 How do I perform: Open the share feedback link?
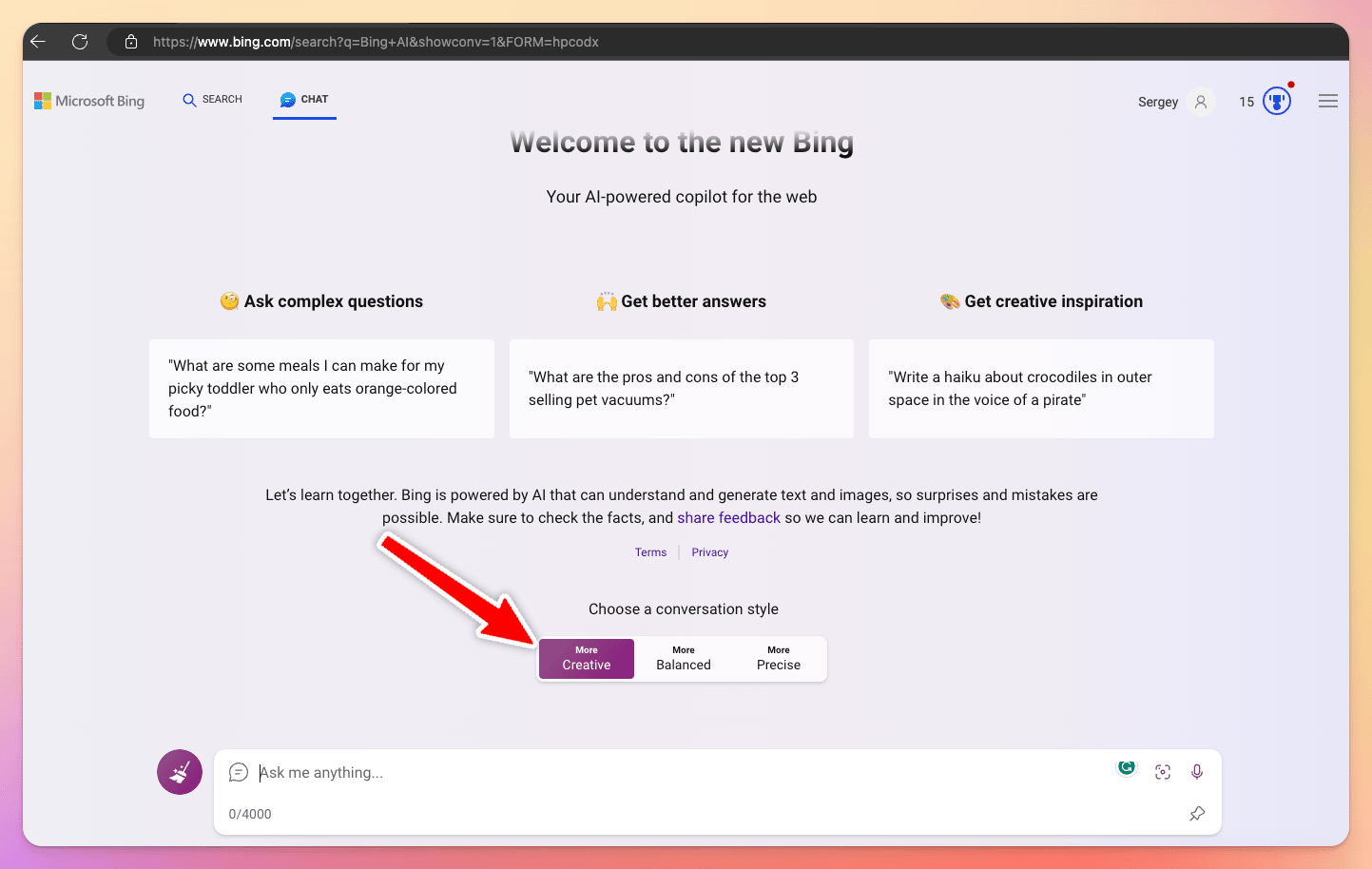click(728, 518)
